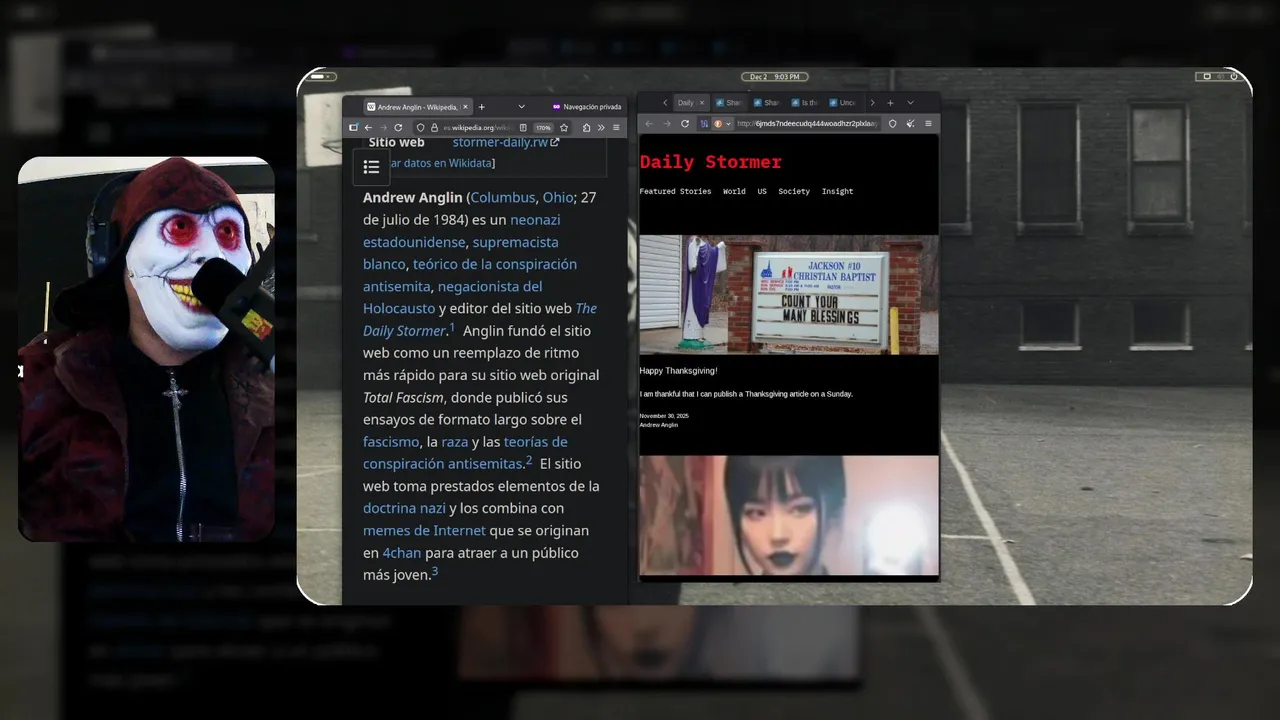
Task: Click the onion URL address field
Action: point(806,124)
